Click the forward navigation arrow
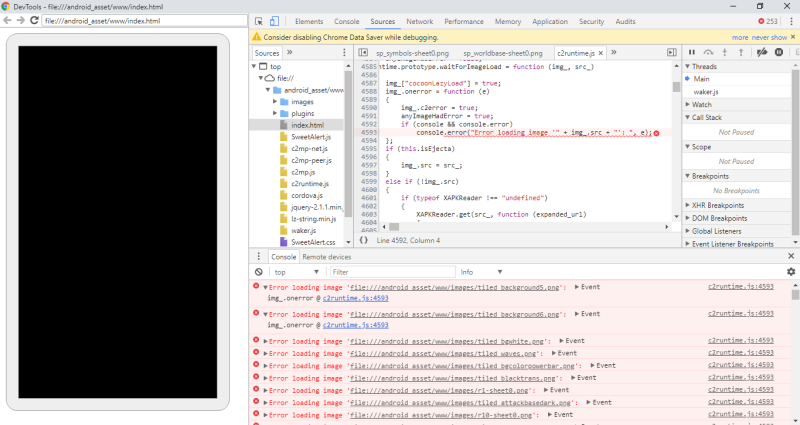Image resolution: width=800 pixels, height=425 pixels. click(x=20, y=20)
